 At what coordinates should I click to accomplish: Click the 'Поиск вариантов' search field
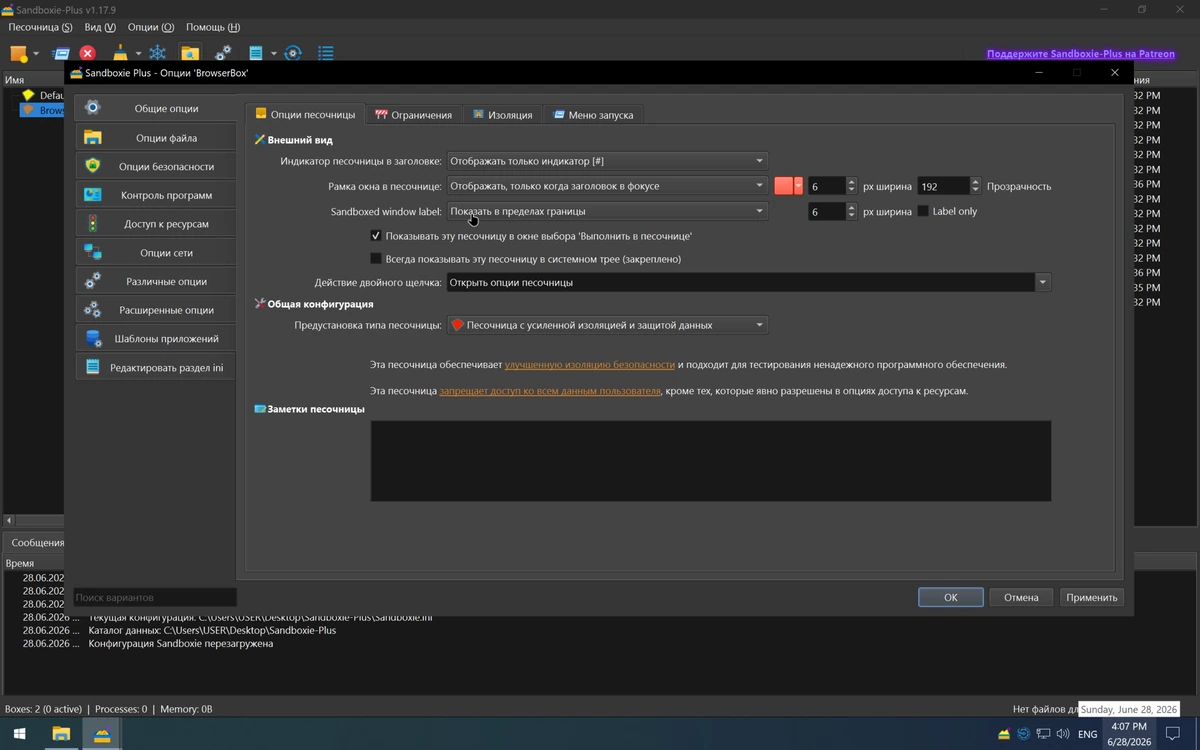tap(155, 597)
